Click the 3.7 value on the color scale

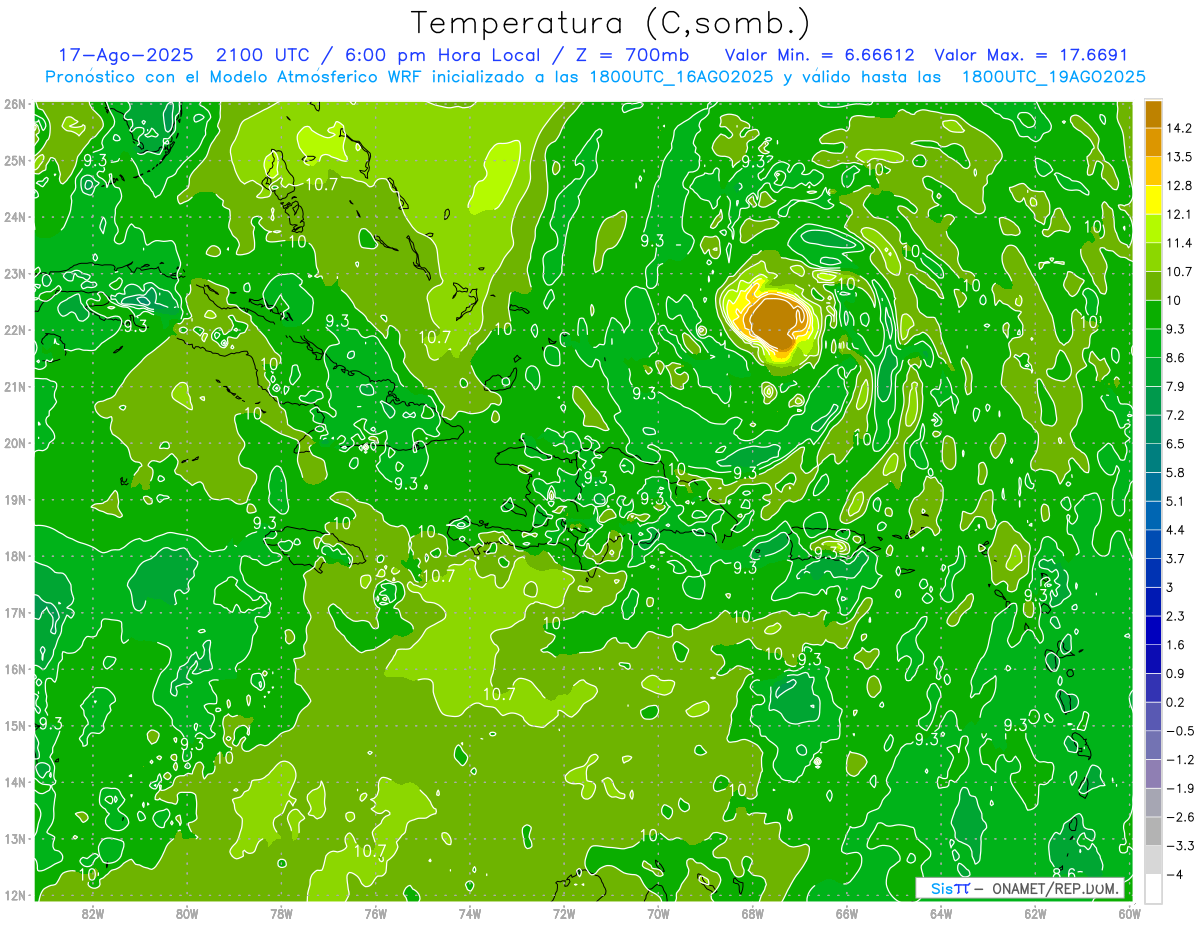tap(1175, 558)
